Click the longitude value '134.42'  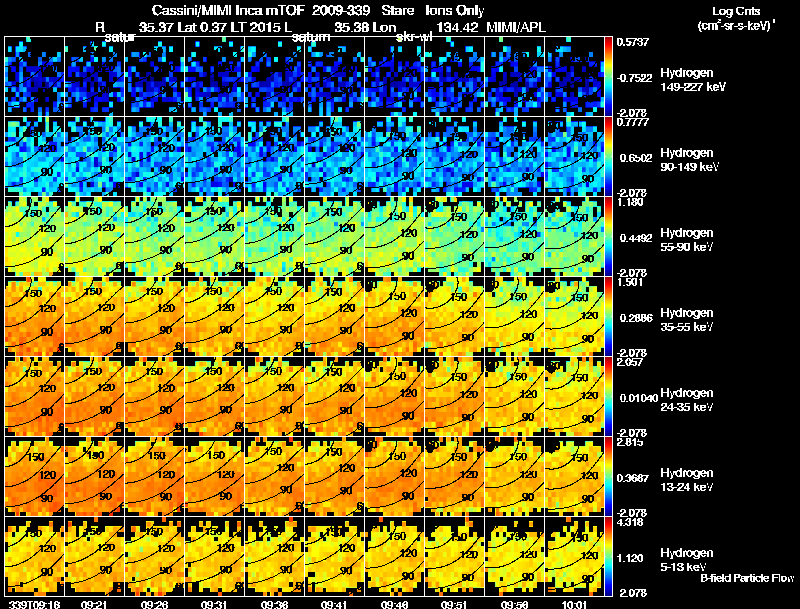pos(457,27)
